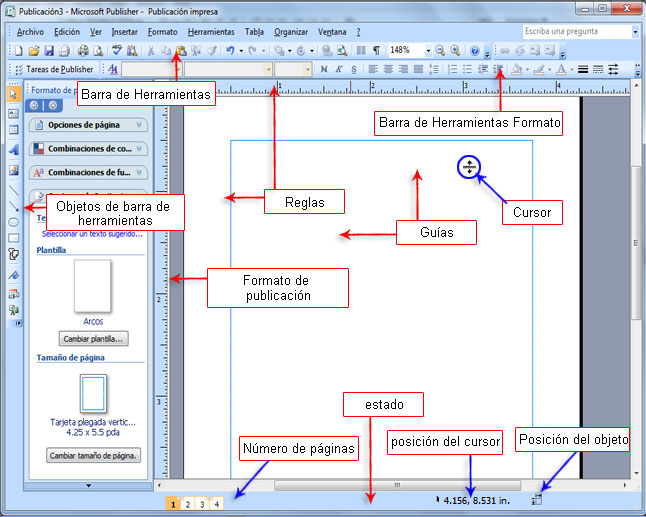Screen dimensions: 646x517
Task: Select the Rectangle shape tool
Action: (13, 238)
